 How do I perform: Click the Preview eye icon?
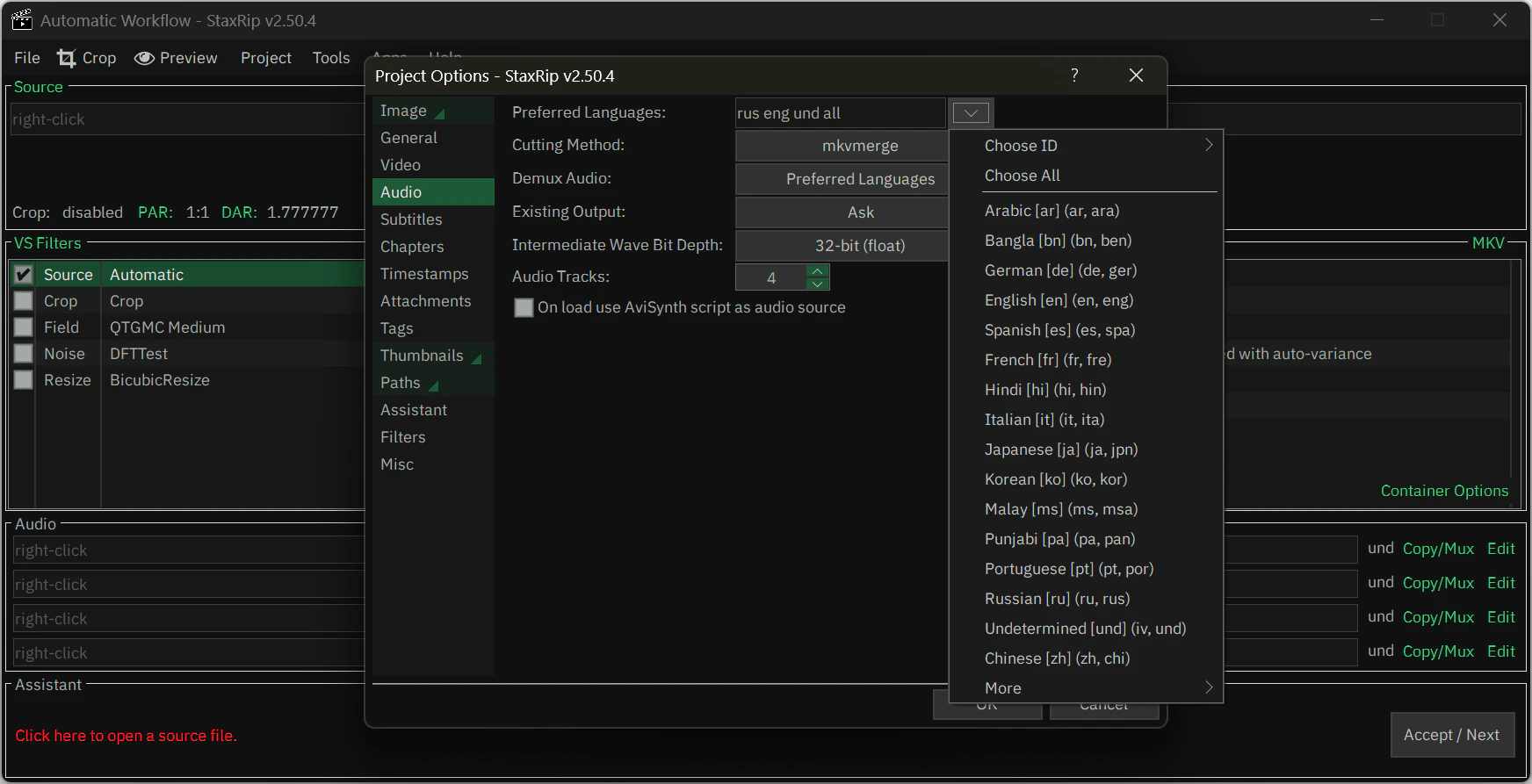click(x=144, y=58)
